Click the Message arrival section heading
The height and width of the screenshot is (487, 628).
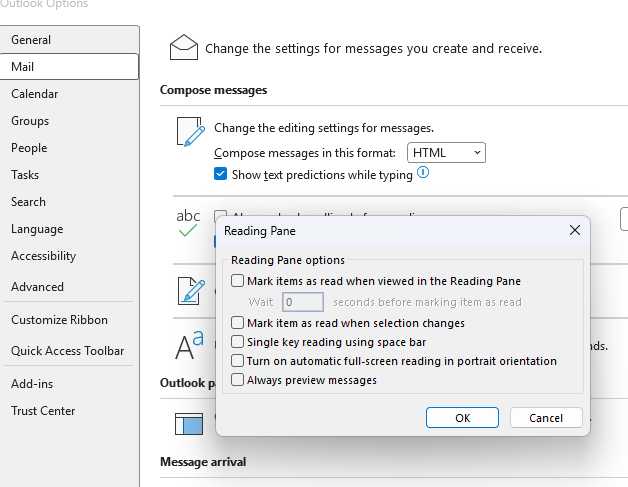pyautogui.click(x=203, y=462)
